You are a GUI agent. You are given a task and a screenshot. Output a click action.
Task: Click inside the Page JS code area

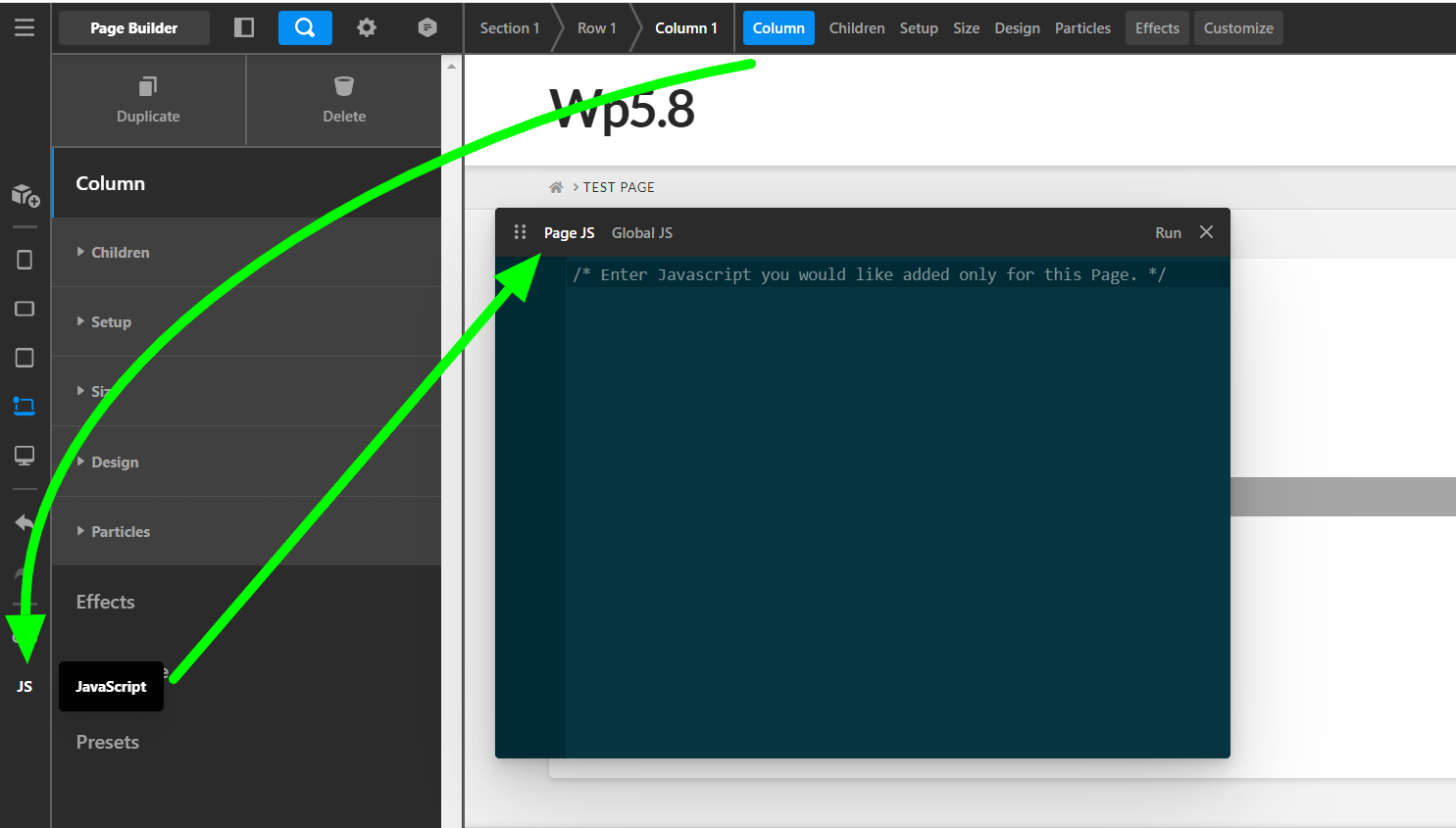[x=882, y=490]
